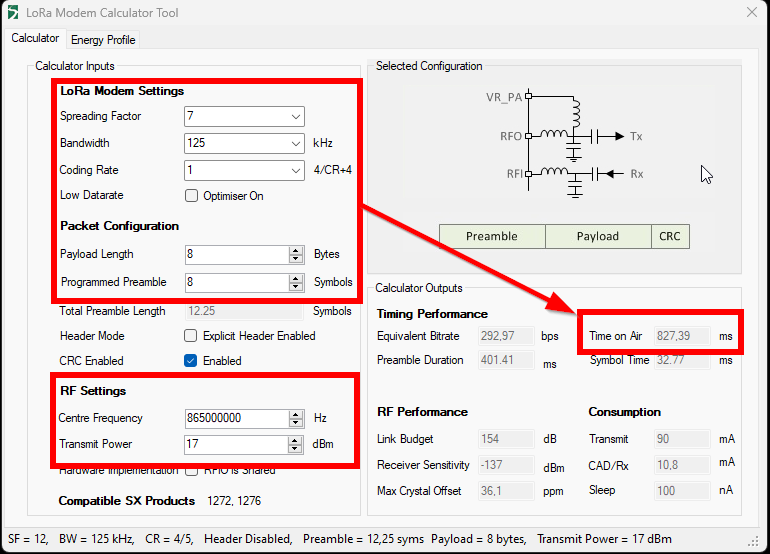Click the Payload block in packet diagram
The height and width of the screenshot is (554, 770).
coord(598,237)
